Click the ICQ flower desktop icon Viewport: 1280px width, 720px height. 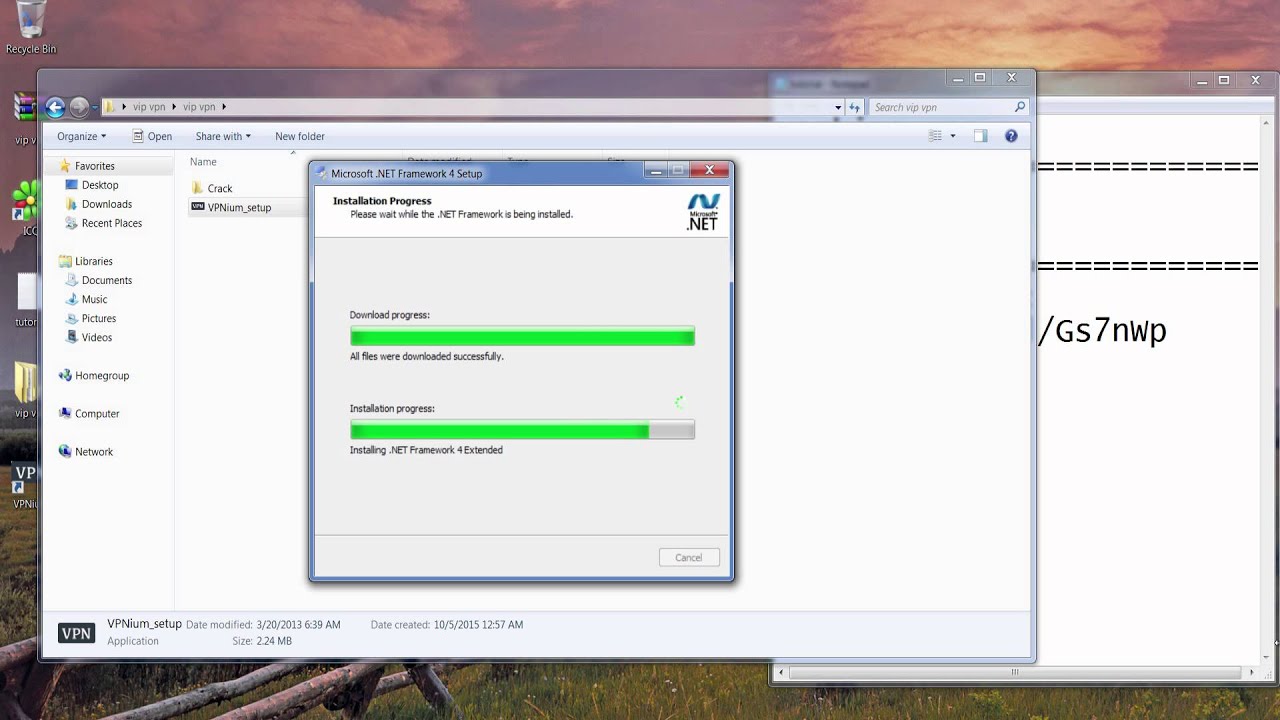pyautogui.click(x=24, y=200)
